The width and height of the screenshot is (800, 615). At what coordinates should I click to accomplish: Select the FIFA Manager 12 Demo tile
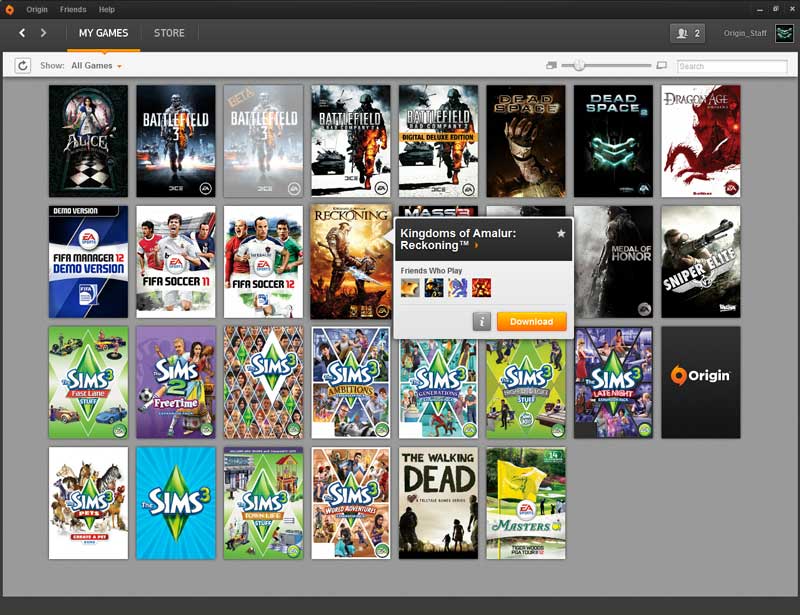coord(88,262)
